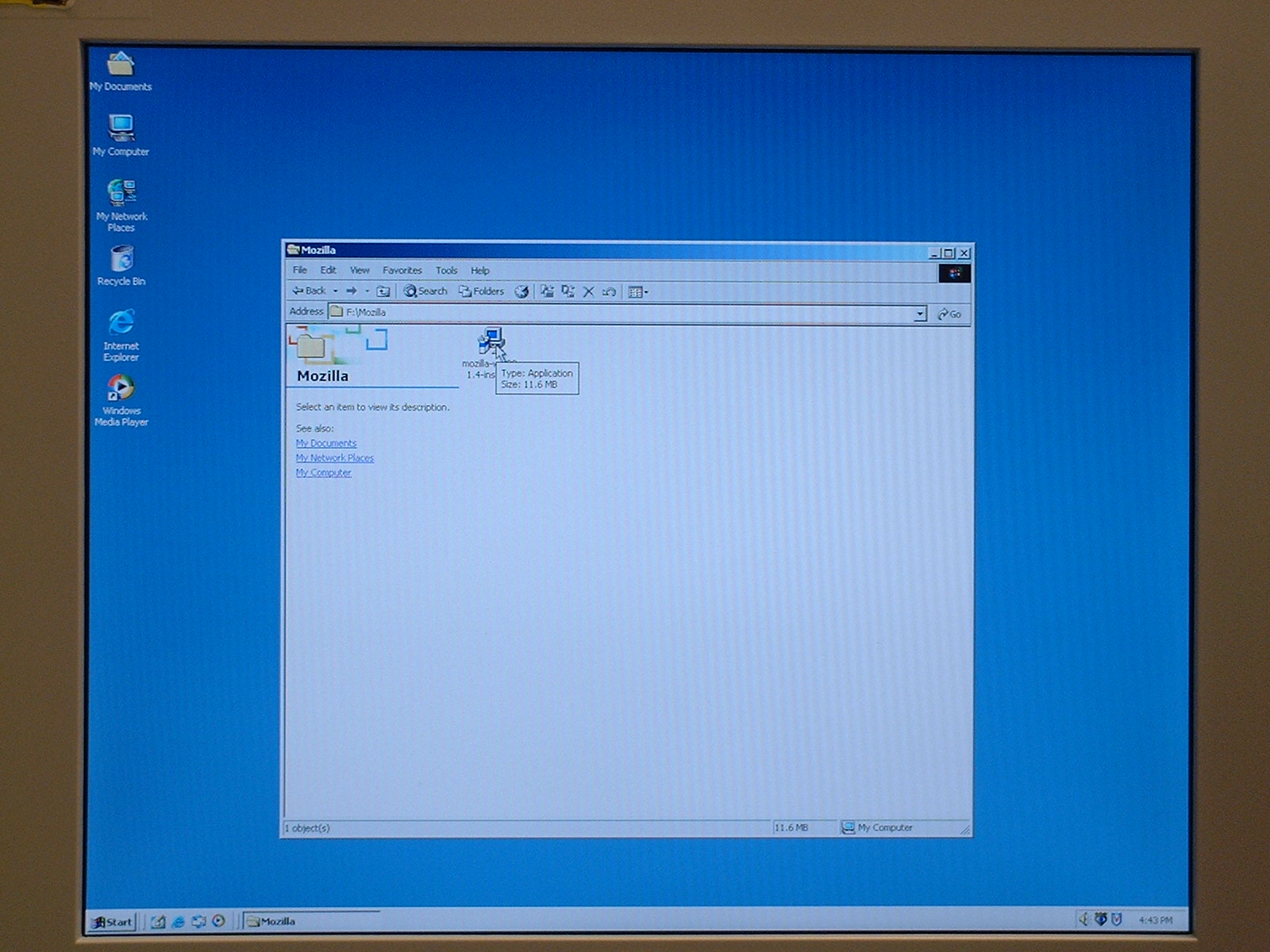Open the History toolbar icon
The width and height of the screenshot is (1270, 952).
[521, 292]
